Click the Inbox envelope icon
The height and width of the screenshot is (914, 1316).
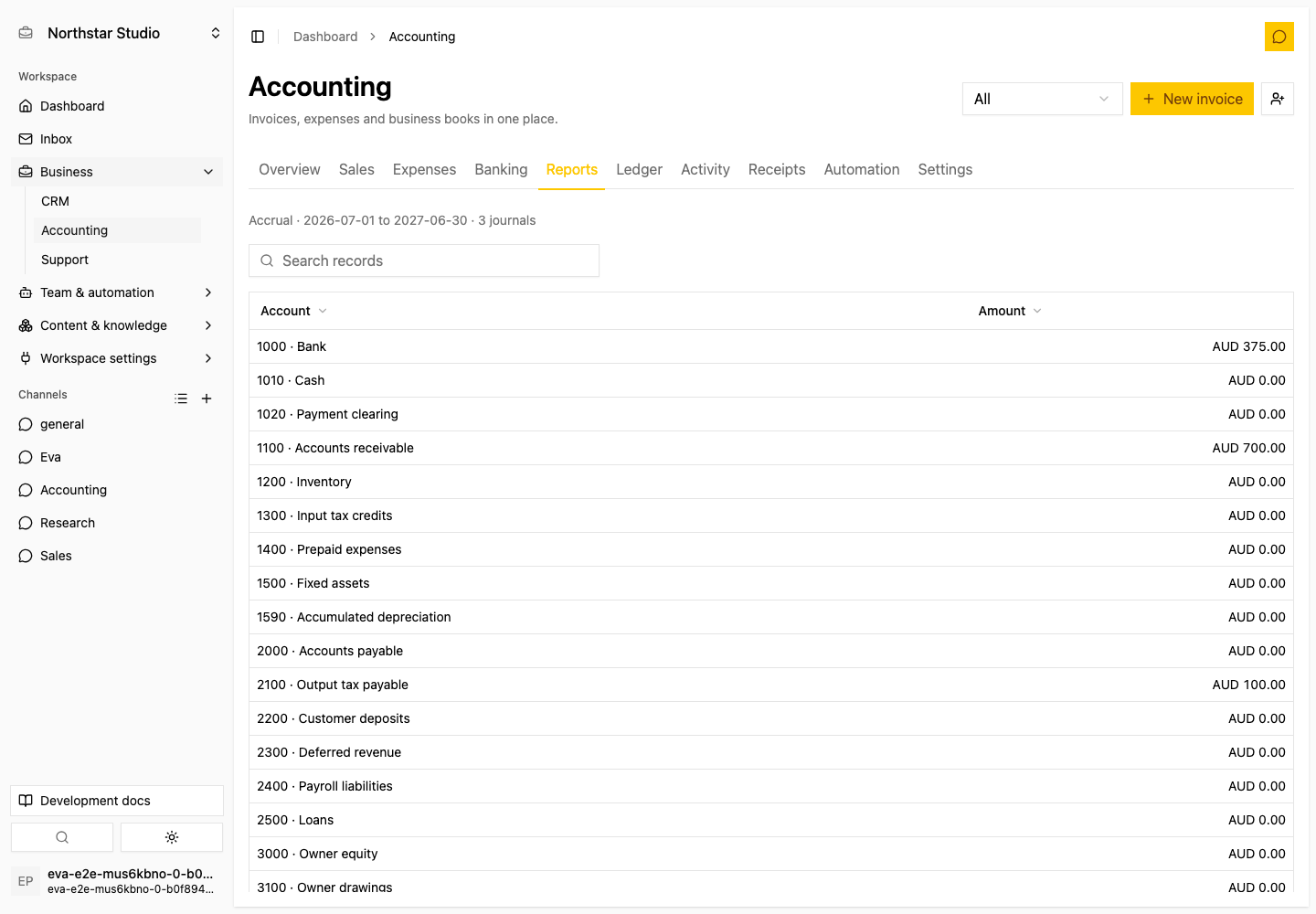26,139
